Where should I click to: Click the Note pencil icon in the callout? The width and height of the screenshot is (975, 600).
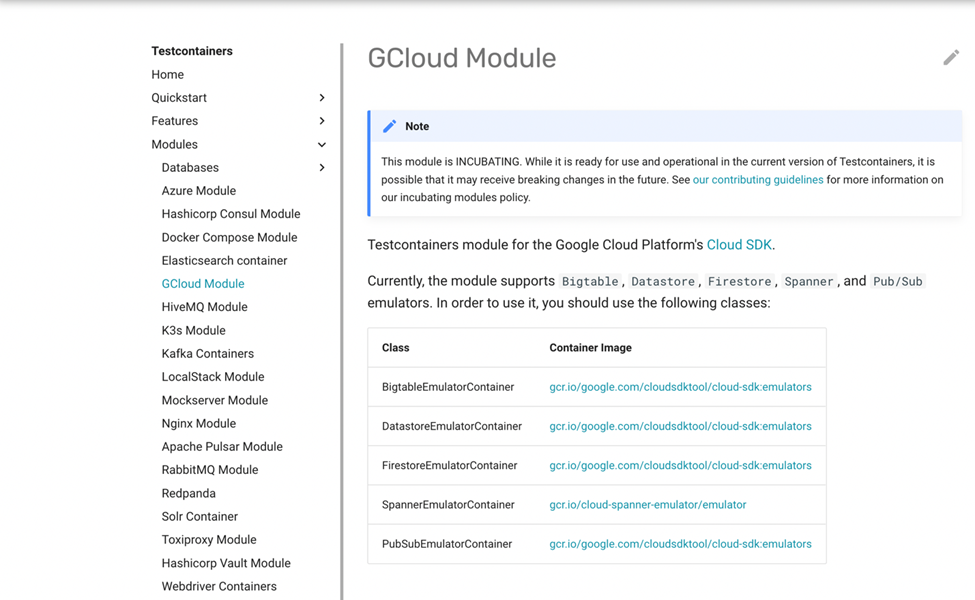pos(389,126)
